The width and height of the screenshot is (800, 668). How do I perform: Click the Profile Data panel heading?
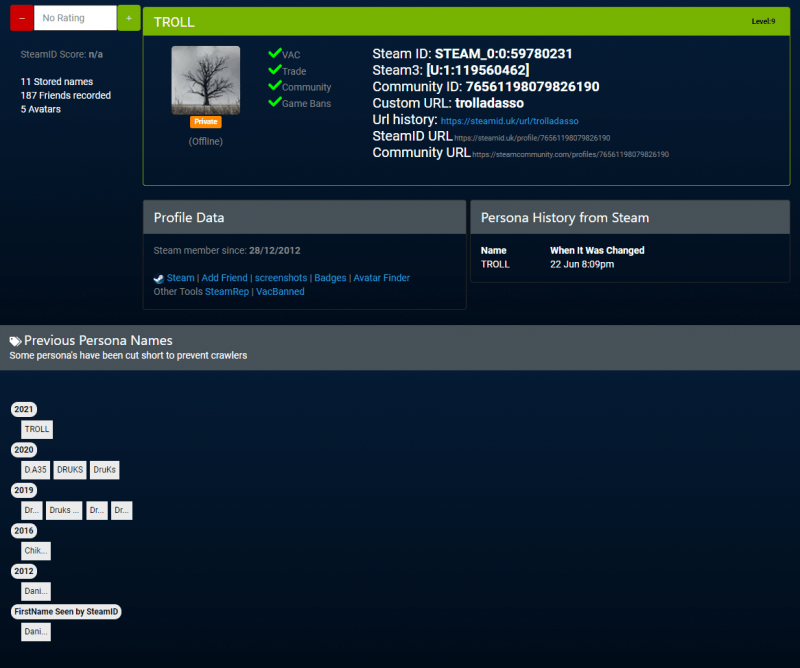point(189,218)
